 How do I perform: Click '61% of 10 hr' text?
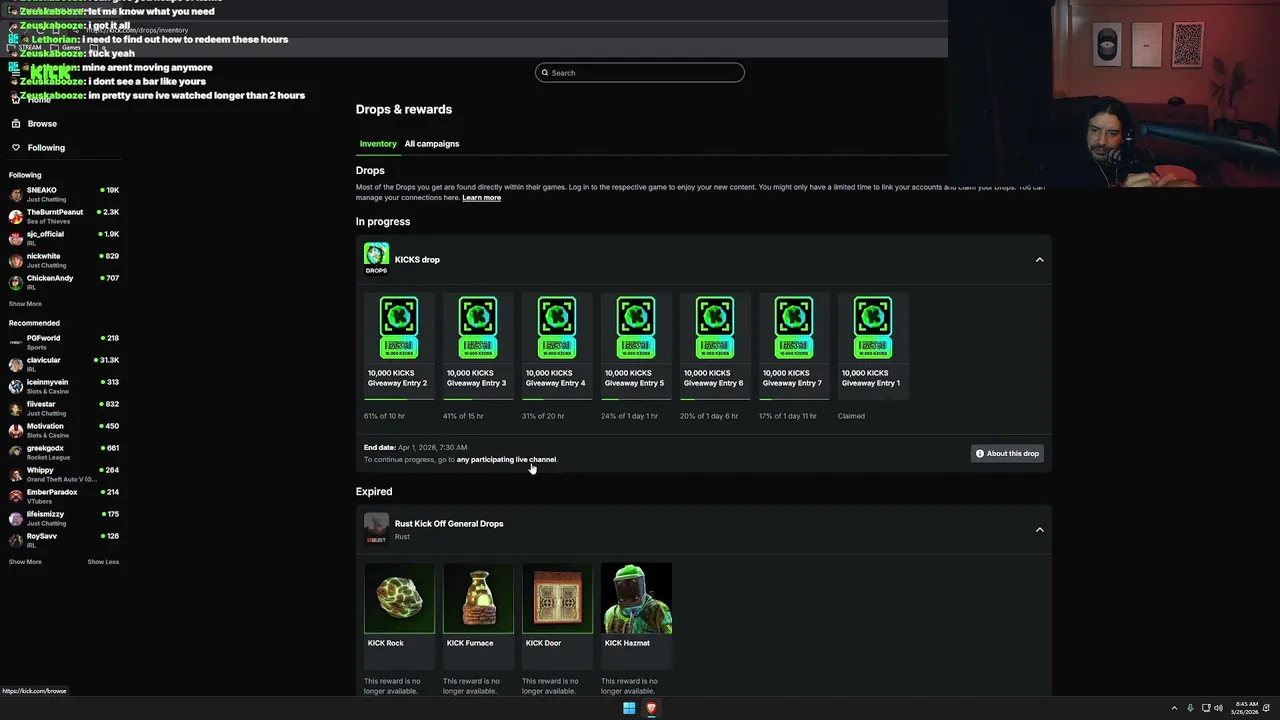click(x=384, y=416)
